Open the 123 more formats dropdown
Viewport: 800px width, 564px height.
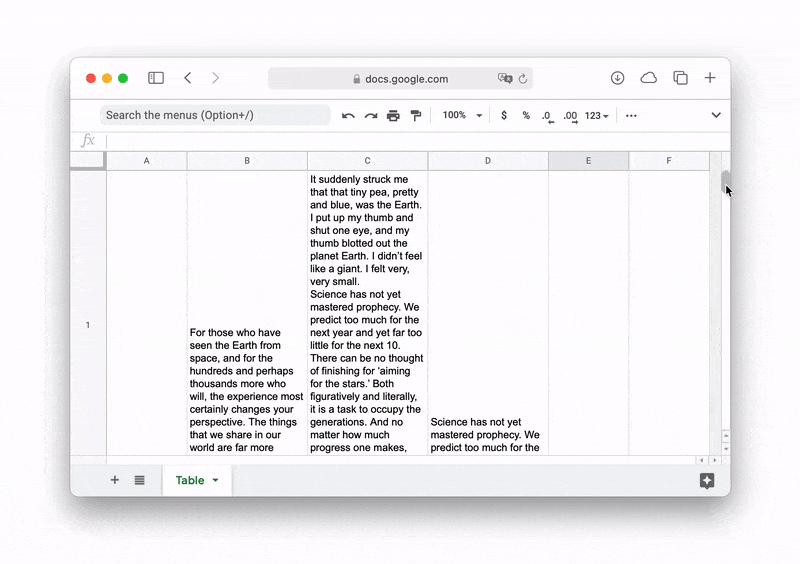(x=597, y=116)
